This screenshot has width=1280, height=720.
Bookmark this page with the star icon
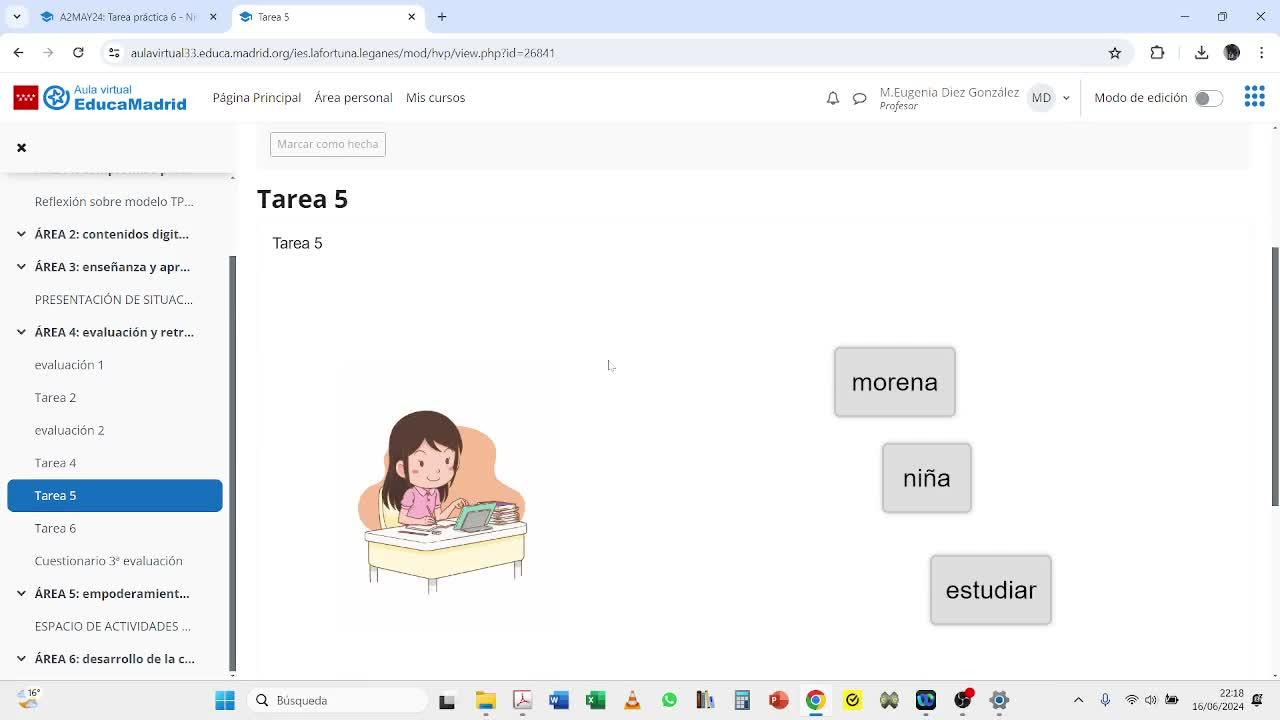1115,53
